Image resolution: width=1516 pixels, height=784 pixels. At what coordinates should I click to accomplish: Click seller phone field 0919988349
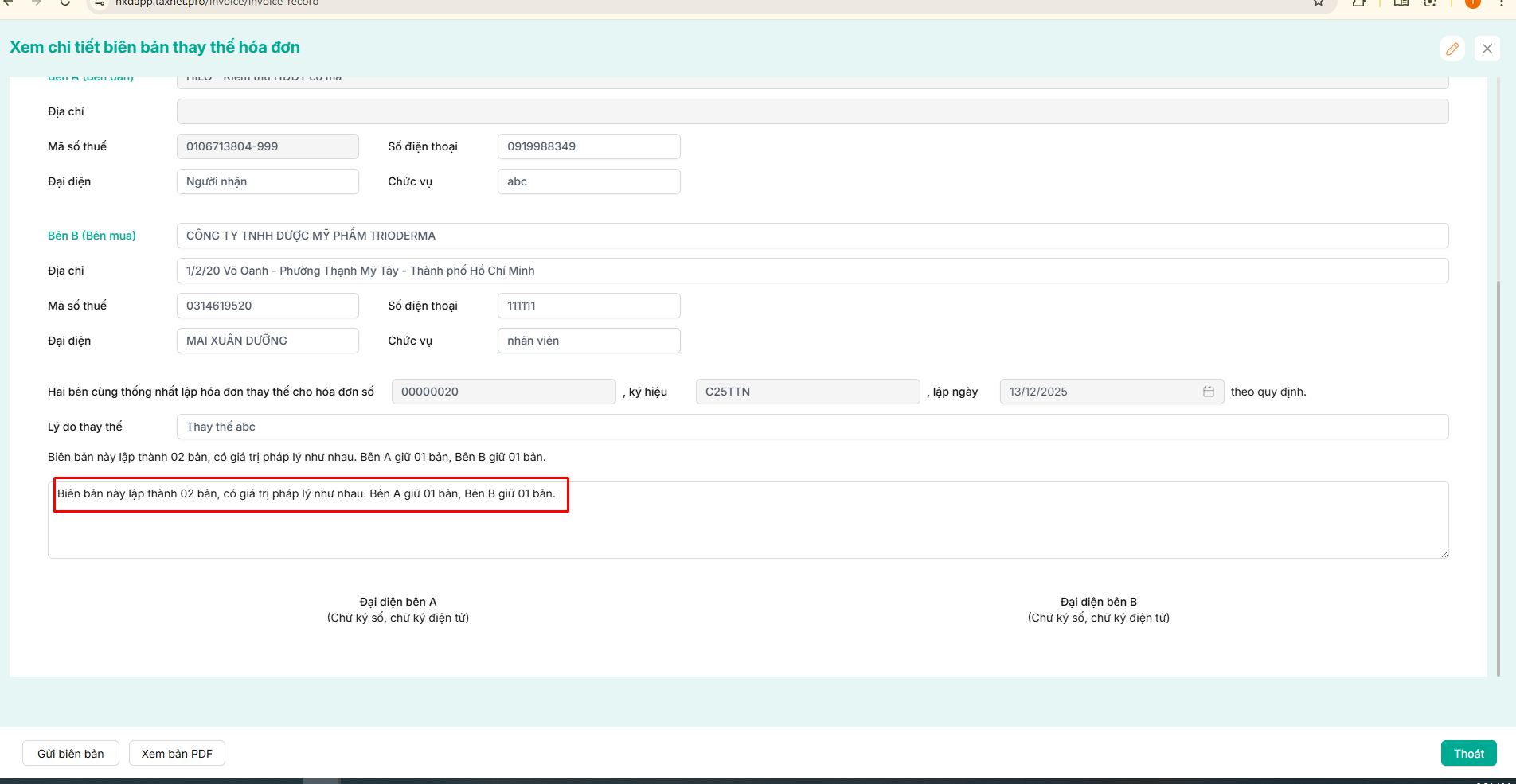click(x=589, y=146)
